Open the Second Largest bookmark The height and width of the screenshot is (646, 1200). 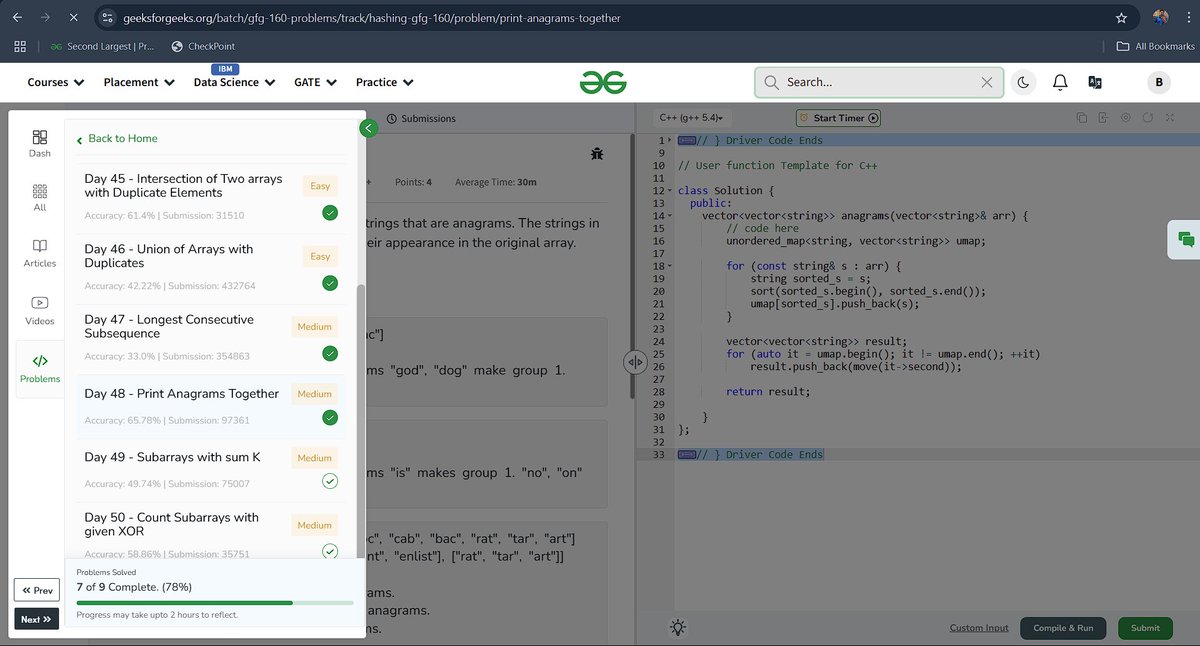click(102, 46)
